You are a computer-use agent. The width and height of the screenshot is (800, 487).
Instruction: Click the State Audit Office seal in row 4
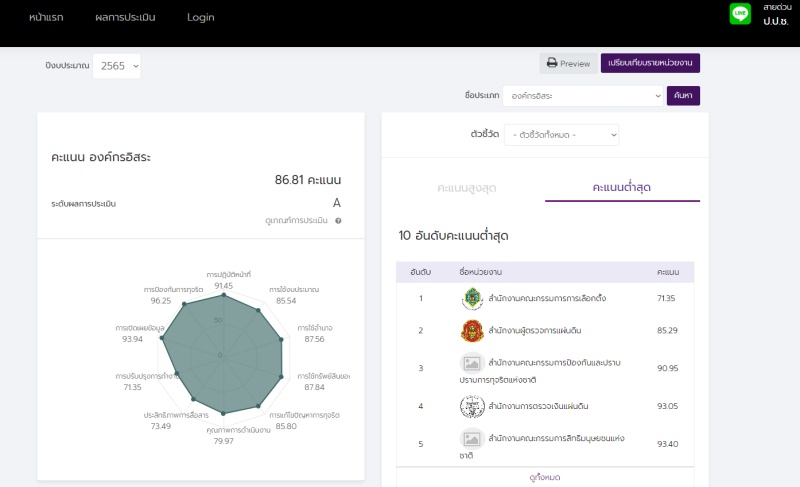coord(471,406)
